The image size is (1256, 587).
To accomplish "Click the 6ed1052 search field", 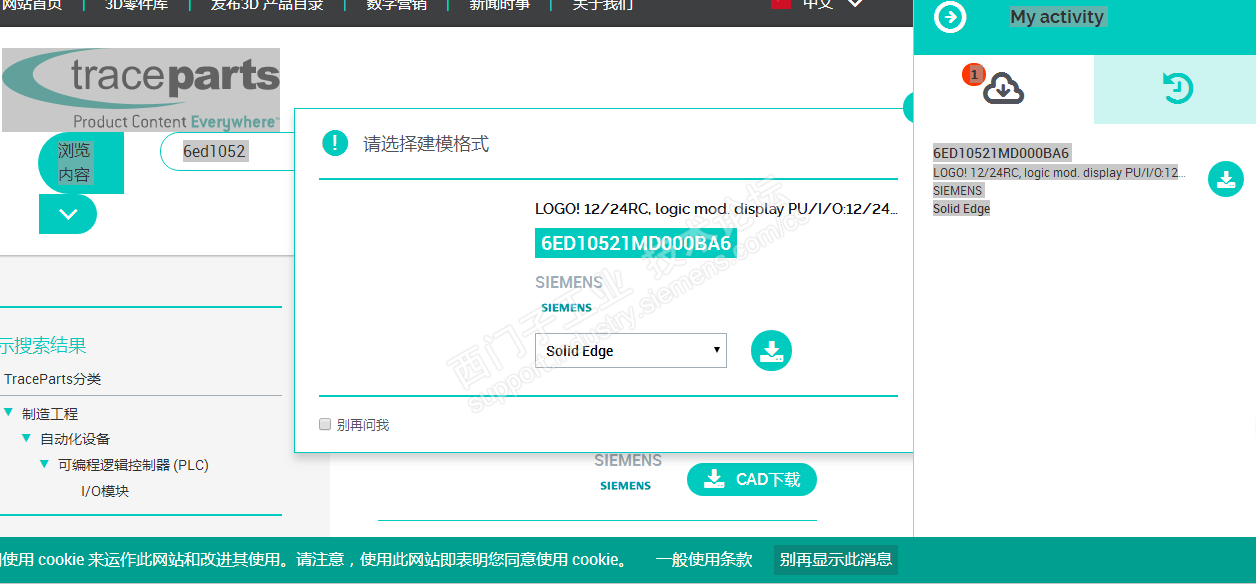I will [228, 152].
